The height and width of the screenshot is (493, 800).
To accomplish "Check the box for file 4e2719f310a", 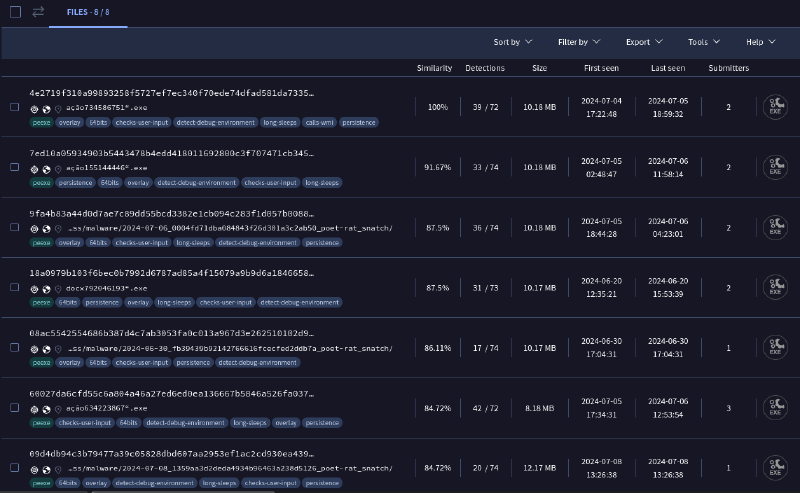I will pos(15,107).
